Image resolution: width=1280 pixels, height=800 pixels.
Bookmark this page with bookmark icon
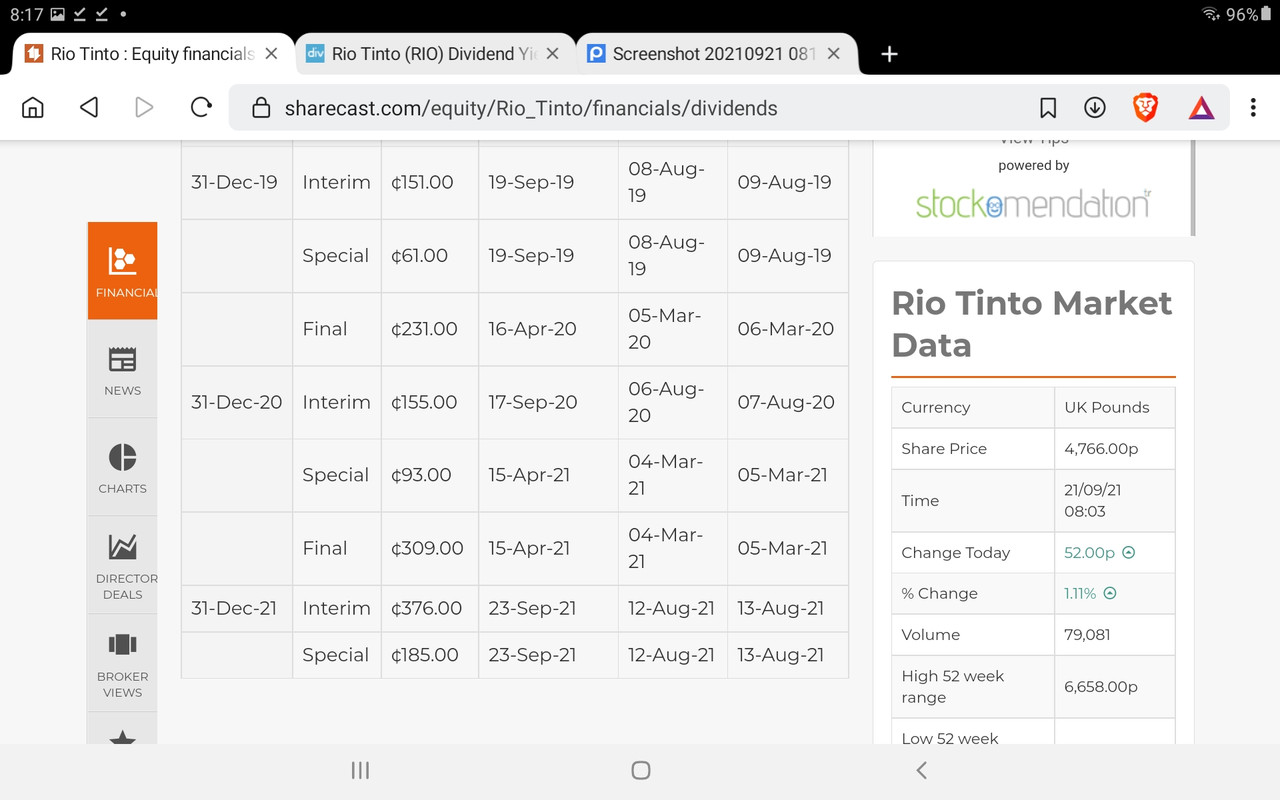tap(1048, 108)
